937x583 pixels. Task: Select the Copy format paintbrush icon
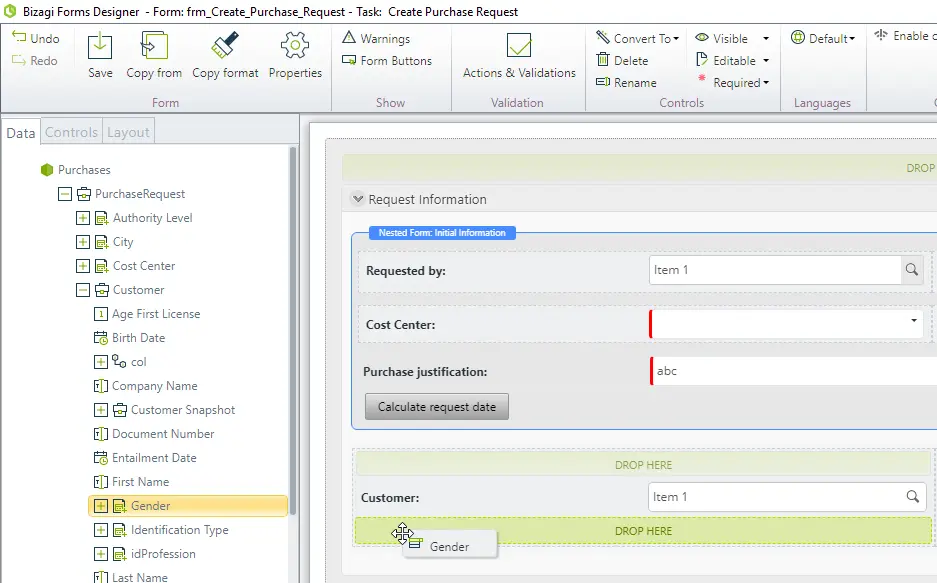click(225, 46)
